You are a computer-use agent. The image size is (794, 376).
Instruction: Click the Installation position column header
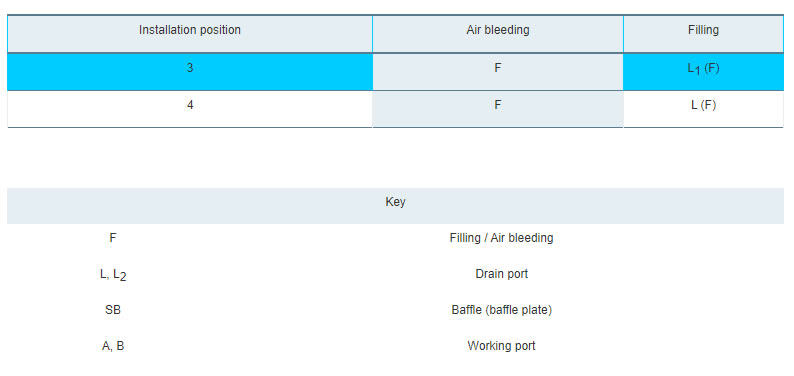(x=190, y=30)
